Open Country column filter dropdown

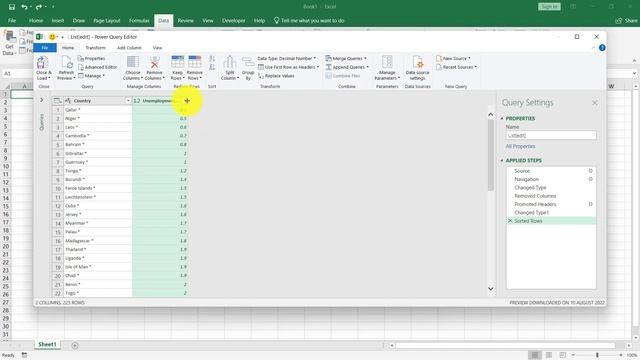pos(128,100)
